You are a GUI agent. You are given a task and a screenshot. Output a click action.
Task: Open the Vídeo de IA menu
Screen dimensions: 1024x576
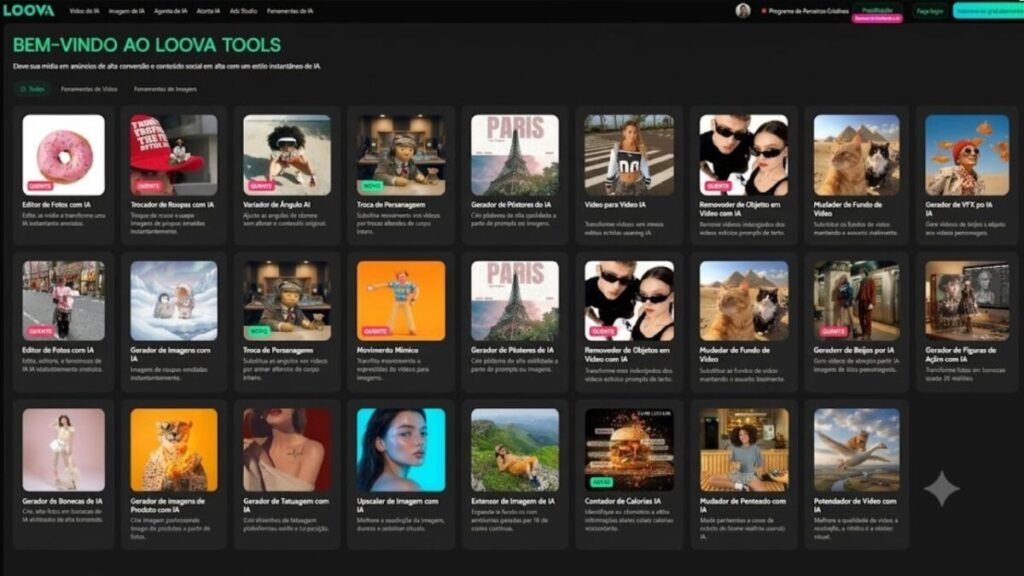coord(84,11)
